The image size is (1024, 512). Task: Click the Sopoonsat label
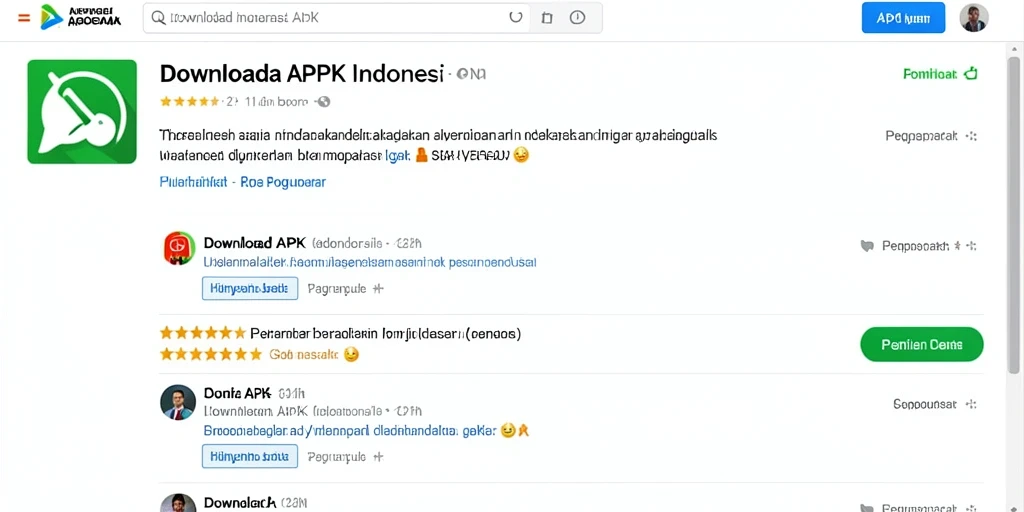(925, 404)
